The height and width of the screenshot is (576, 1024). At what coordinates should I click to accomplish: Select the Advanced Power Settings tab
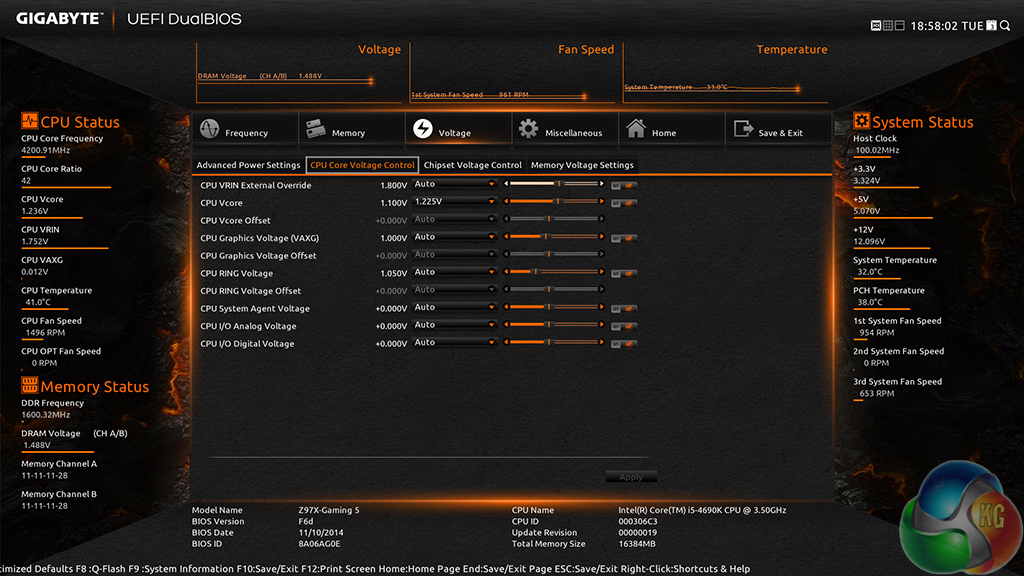248,165
